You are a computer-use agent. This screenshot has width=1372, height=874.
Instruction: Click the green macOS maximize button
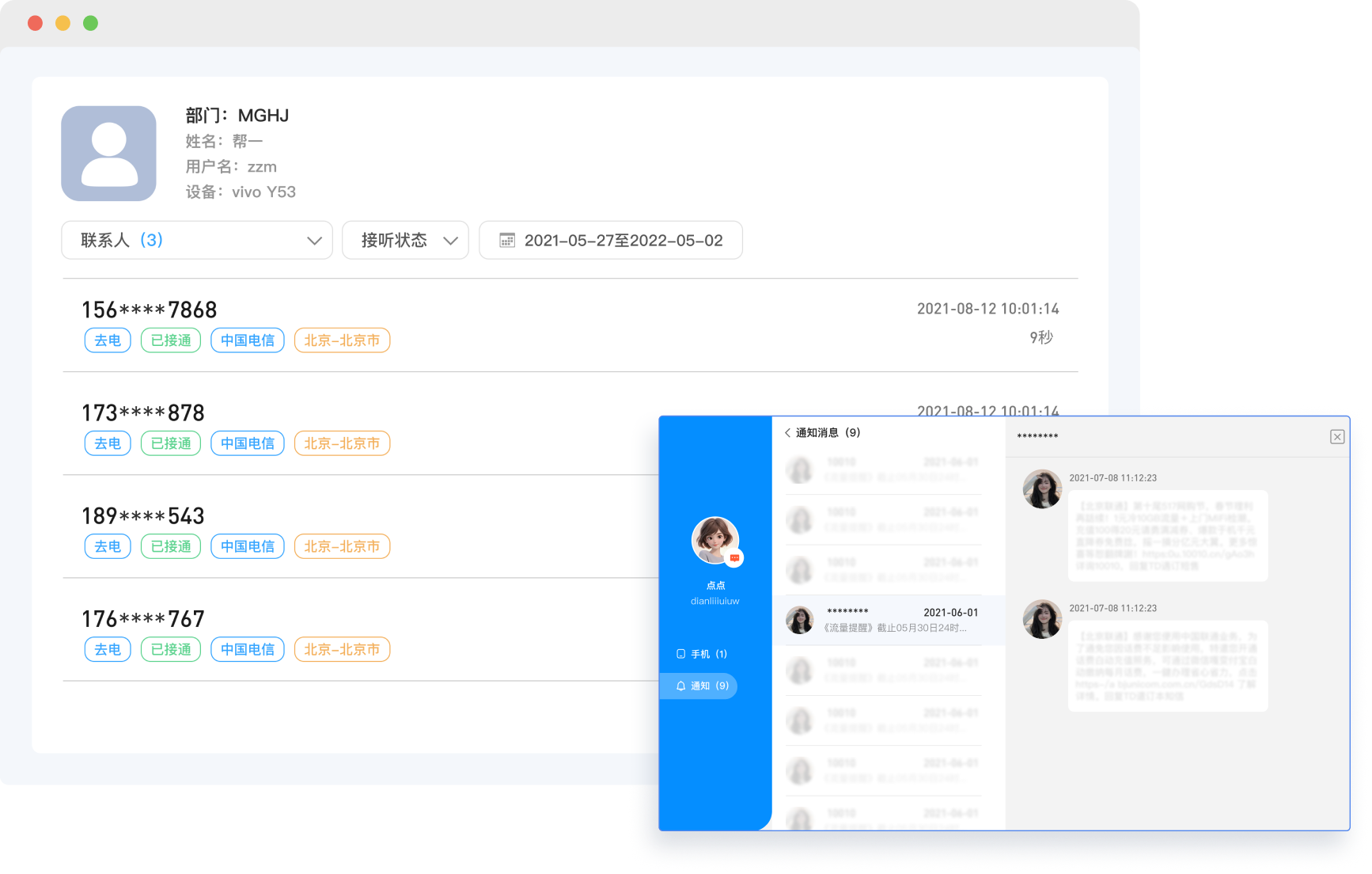point(91,23)
